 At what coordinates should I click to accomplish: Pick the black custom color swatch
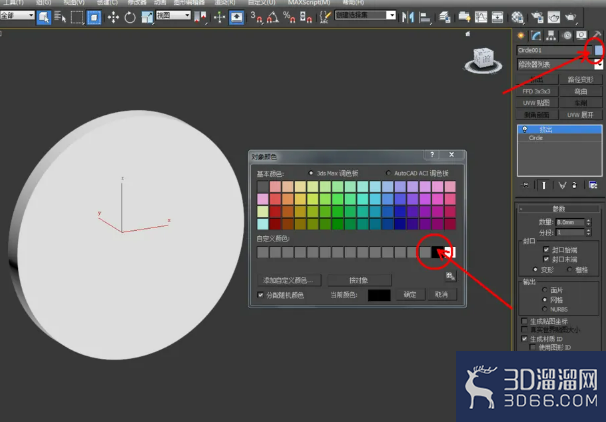[x=437, y=252]
